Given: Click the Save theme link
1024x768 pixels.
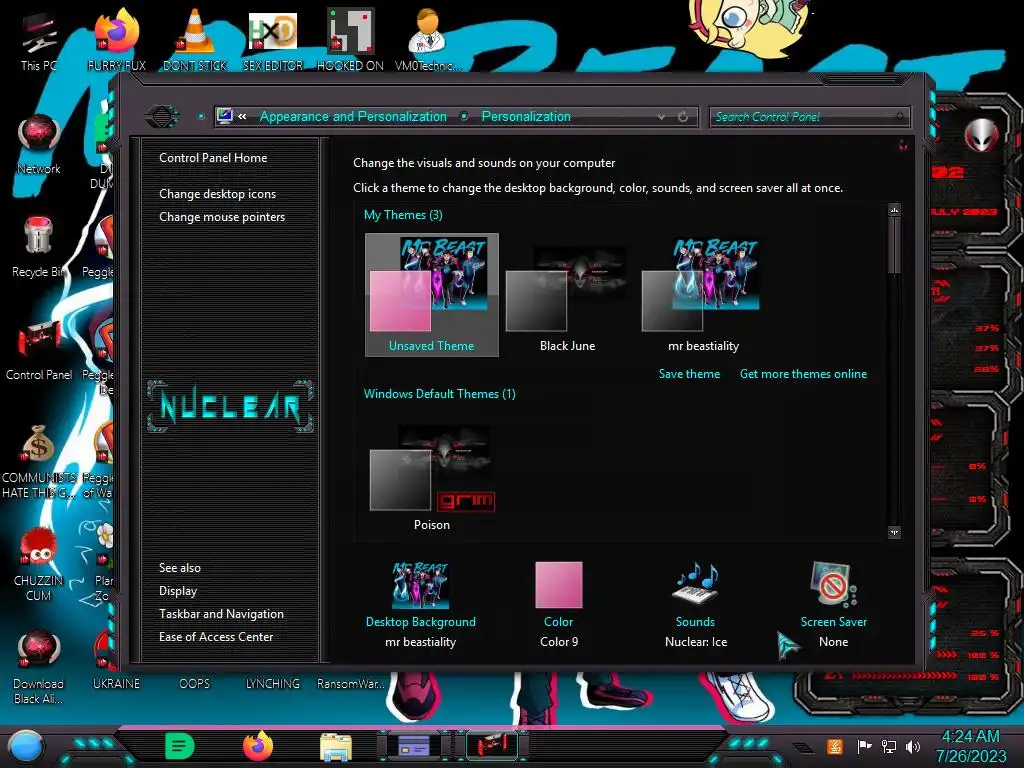Looking at the screenshot, I should [689, 374].
